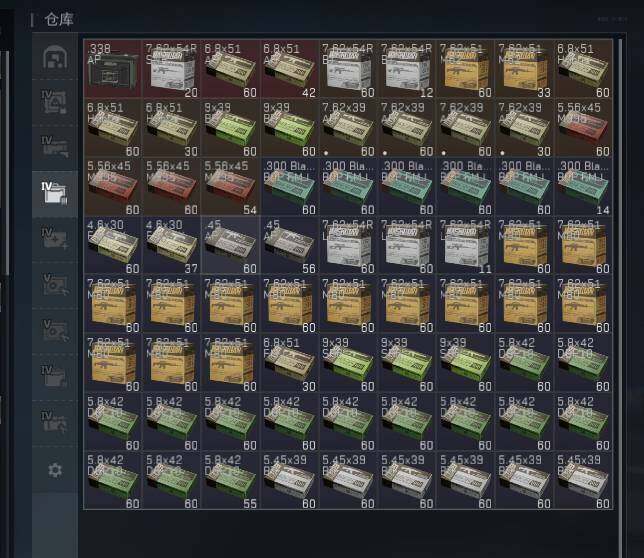
Task: Select the 4.6x30 box showing 60
Action: 113,246
